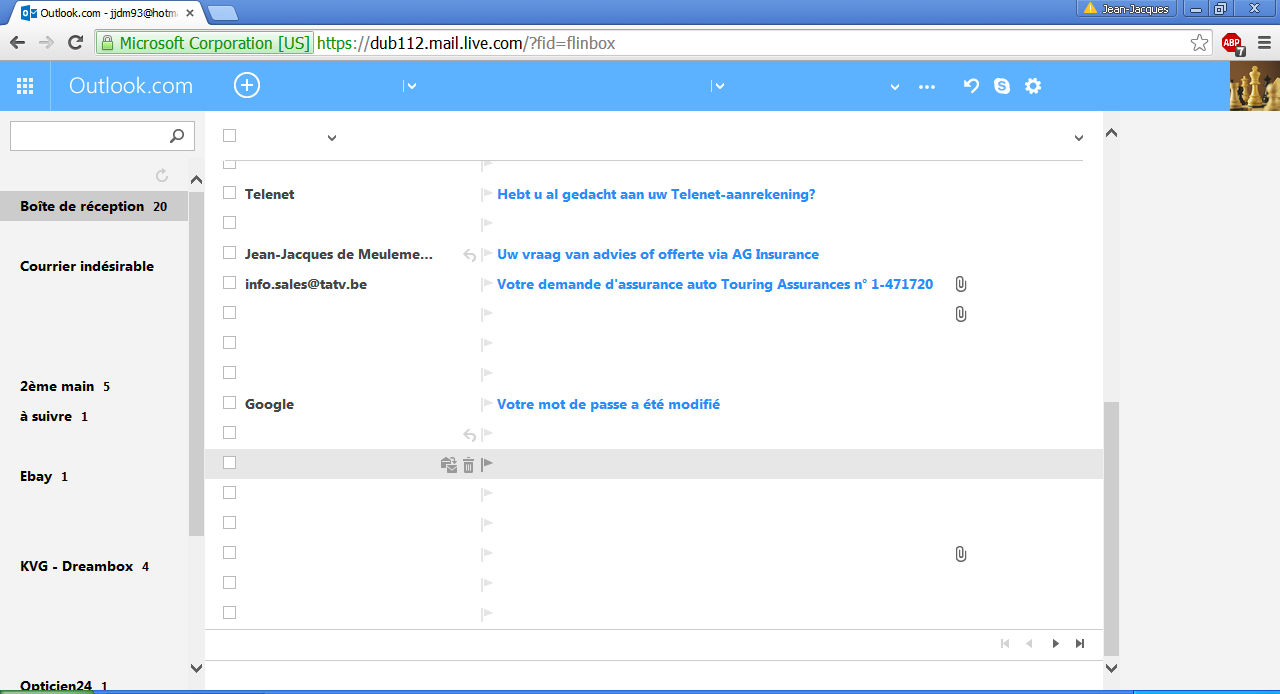Viewport: 1280px width, 694px height.
Task: Expand the chevron beside the select-all checkbox
Action: pyautogui.click(x=332, y=138)
